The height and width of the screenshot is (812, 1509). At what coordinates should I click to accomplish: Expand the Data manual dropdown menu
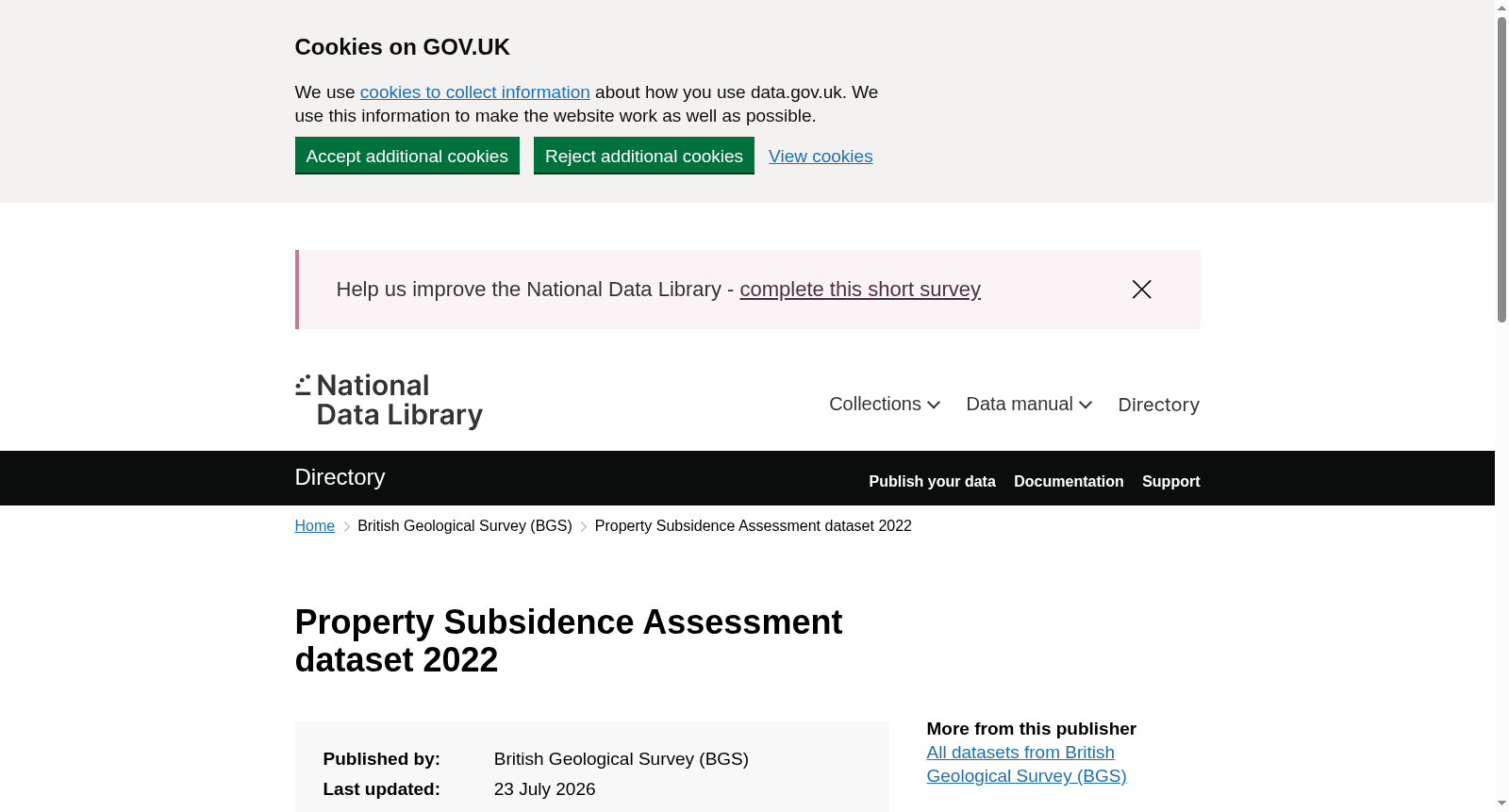pos(1029,404)
